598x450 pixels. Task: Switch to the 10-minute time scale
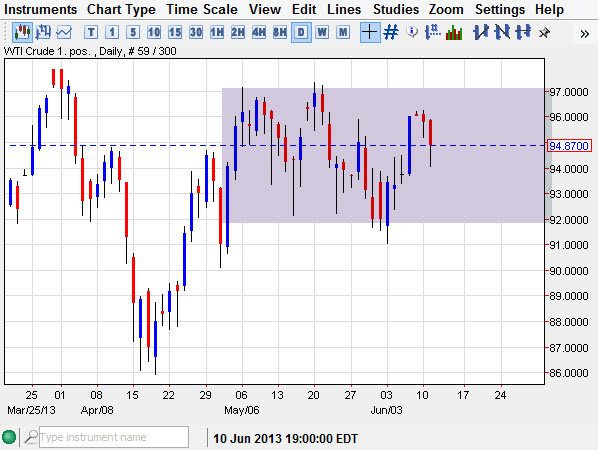coord(154,32)
